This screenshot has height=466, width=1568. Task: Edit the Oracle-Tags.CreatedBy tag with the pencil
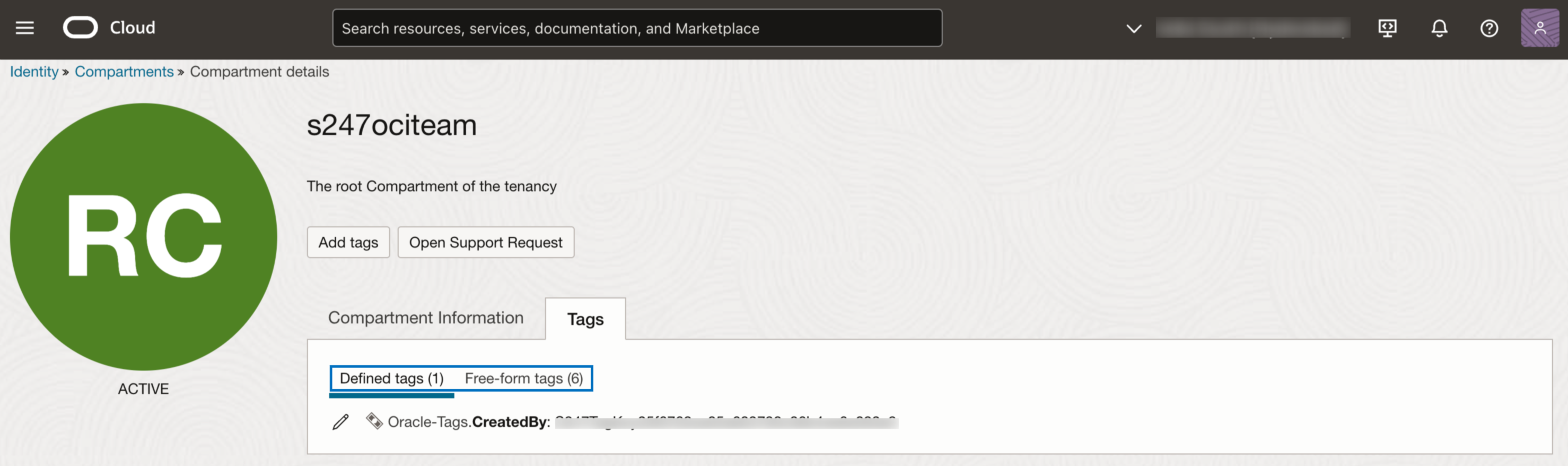coord(341,421)
